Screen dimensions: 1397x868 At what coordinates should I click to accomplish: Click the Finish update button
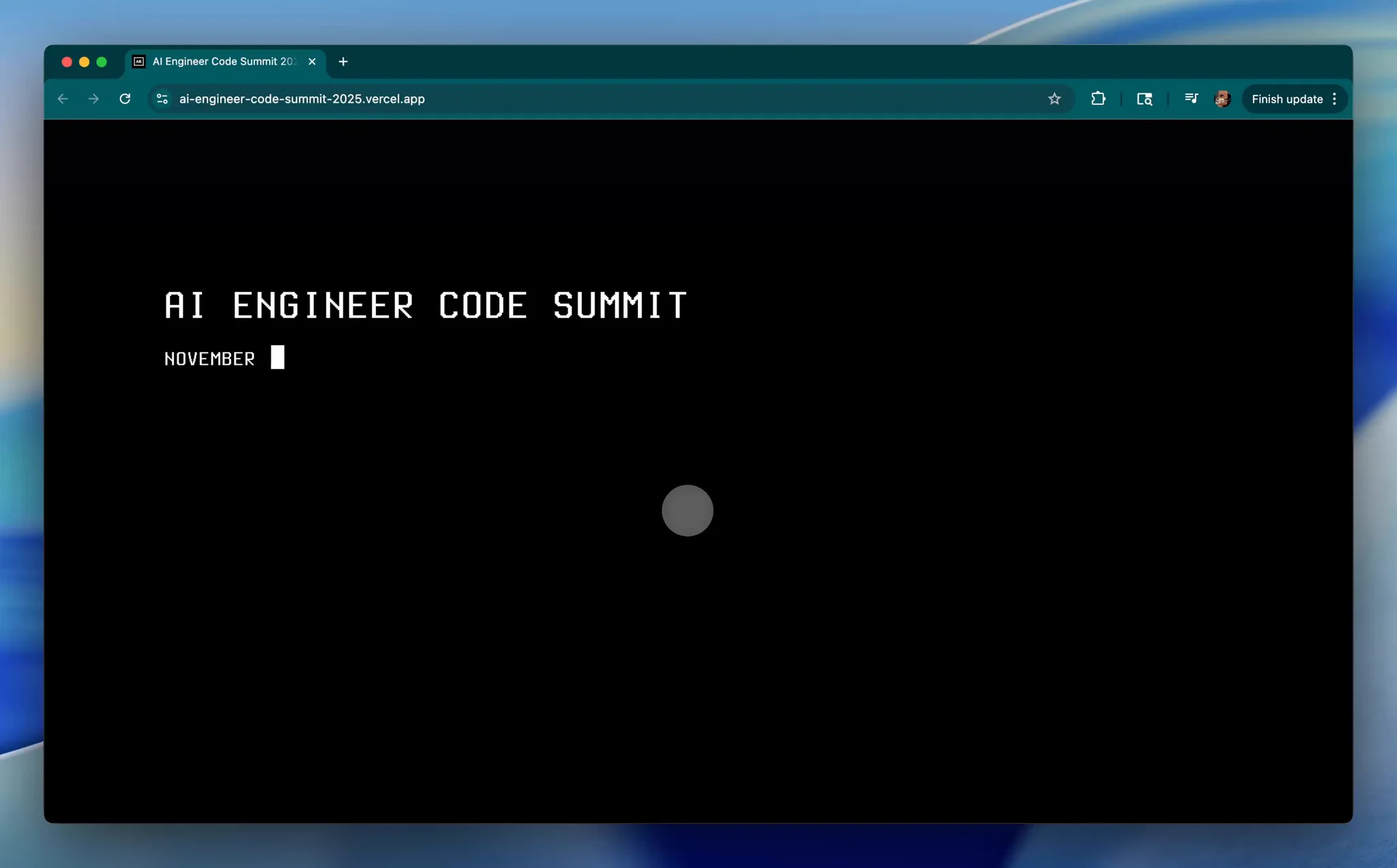(1286, 99)
